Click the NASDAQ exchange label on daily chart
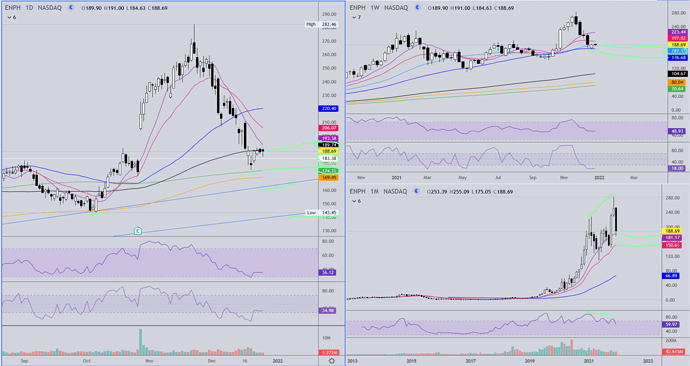 coord(50,7)
